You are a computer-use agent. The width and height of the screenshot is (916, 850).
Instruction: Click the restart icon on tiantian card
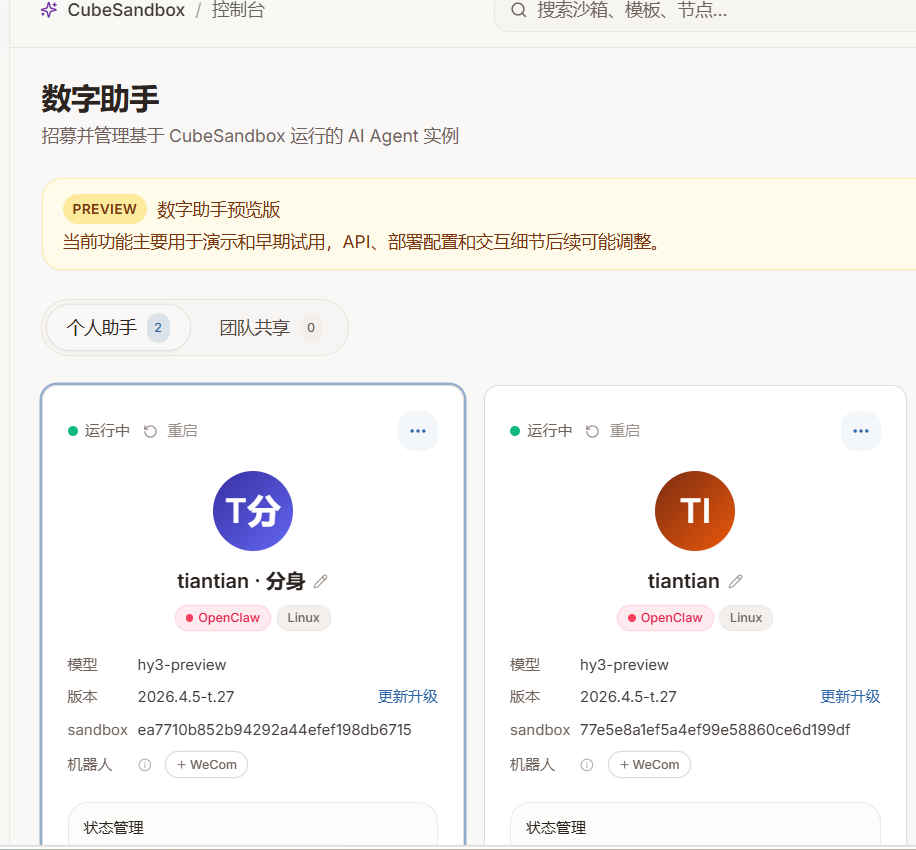tap(592, 431)
